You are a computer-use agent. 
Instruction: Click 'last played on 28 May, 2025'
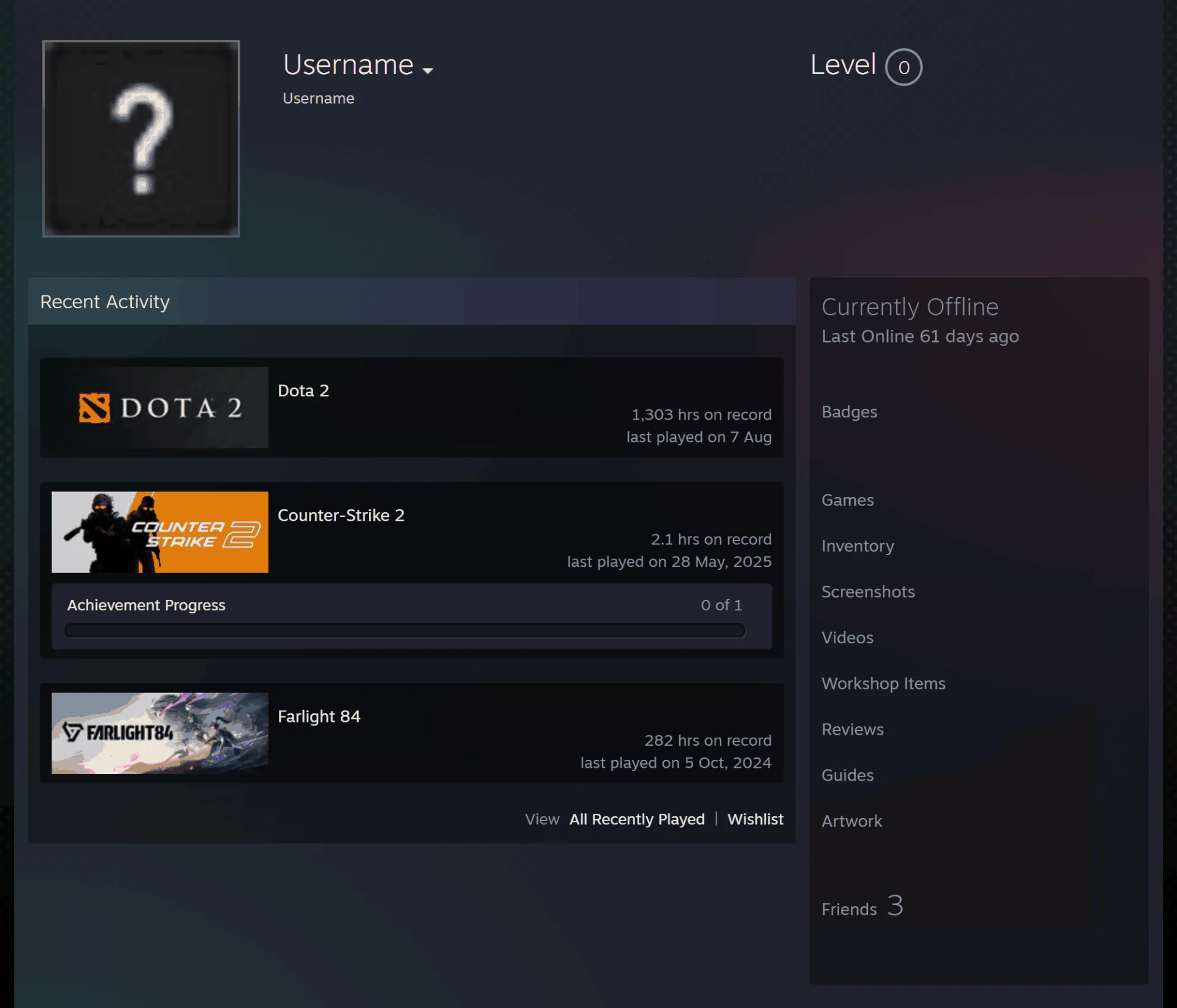click(x=669, y=562)
